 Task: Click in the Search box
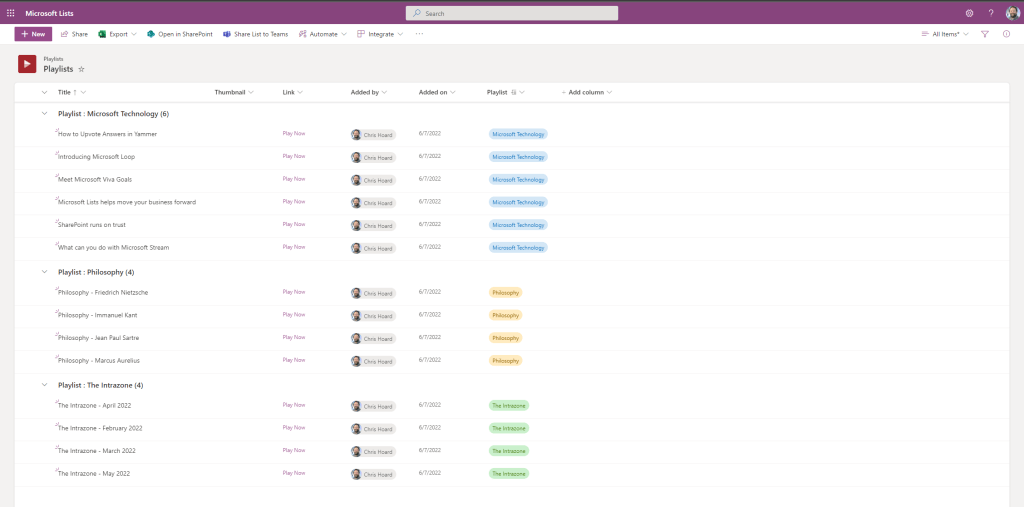pyautogui.click(x=511, y=13)
